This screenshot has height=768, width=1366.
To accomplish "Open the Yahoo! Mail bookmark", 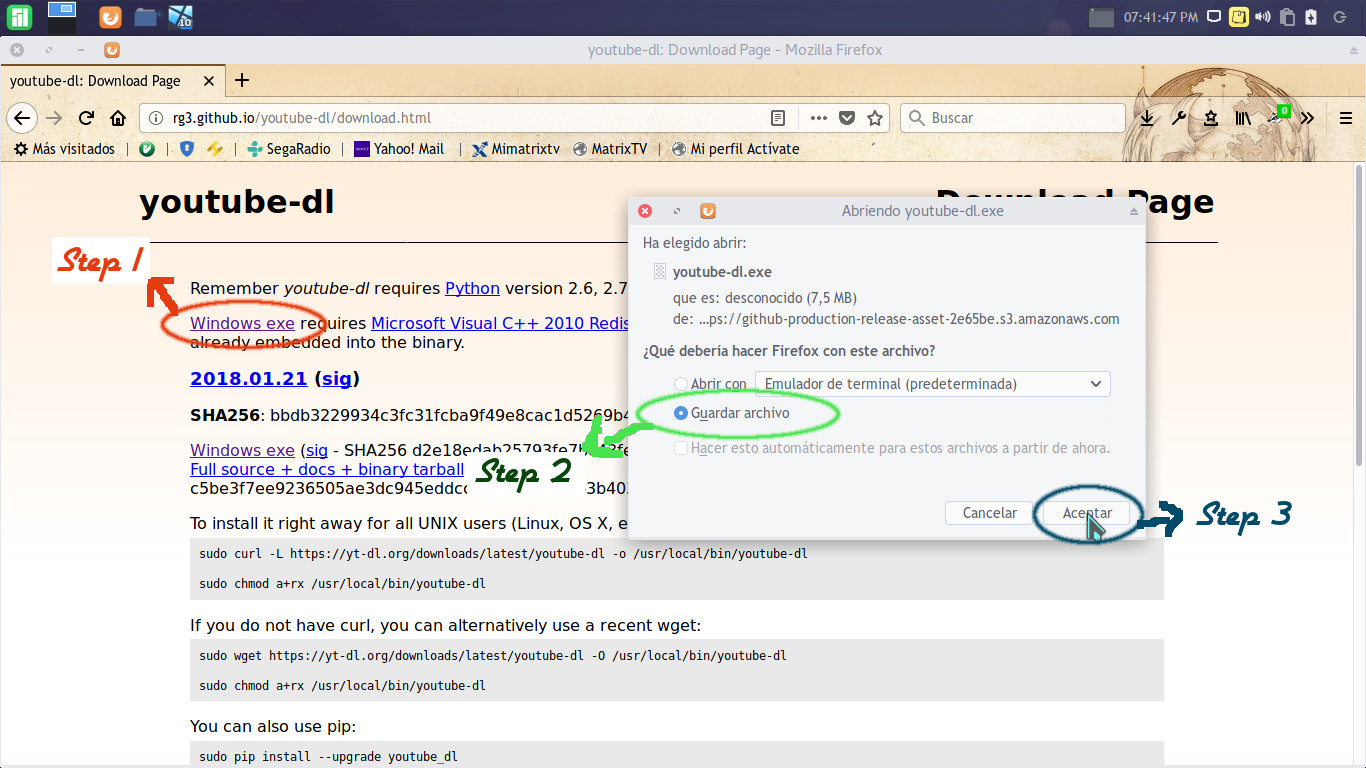I will click(x=399, y=149).
